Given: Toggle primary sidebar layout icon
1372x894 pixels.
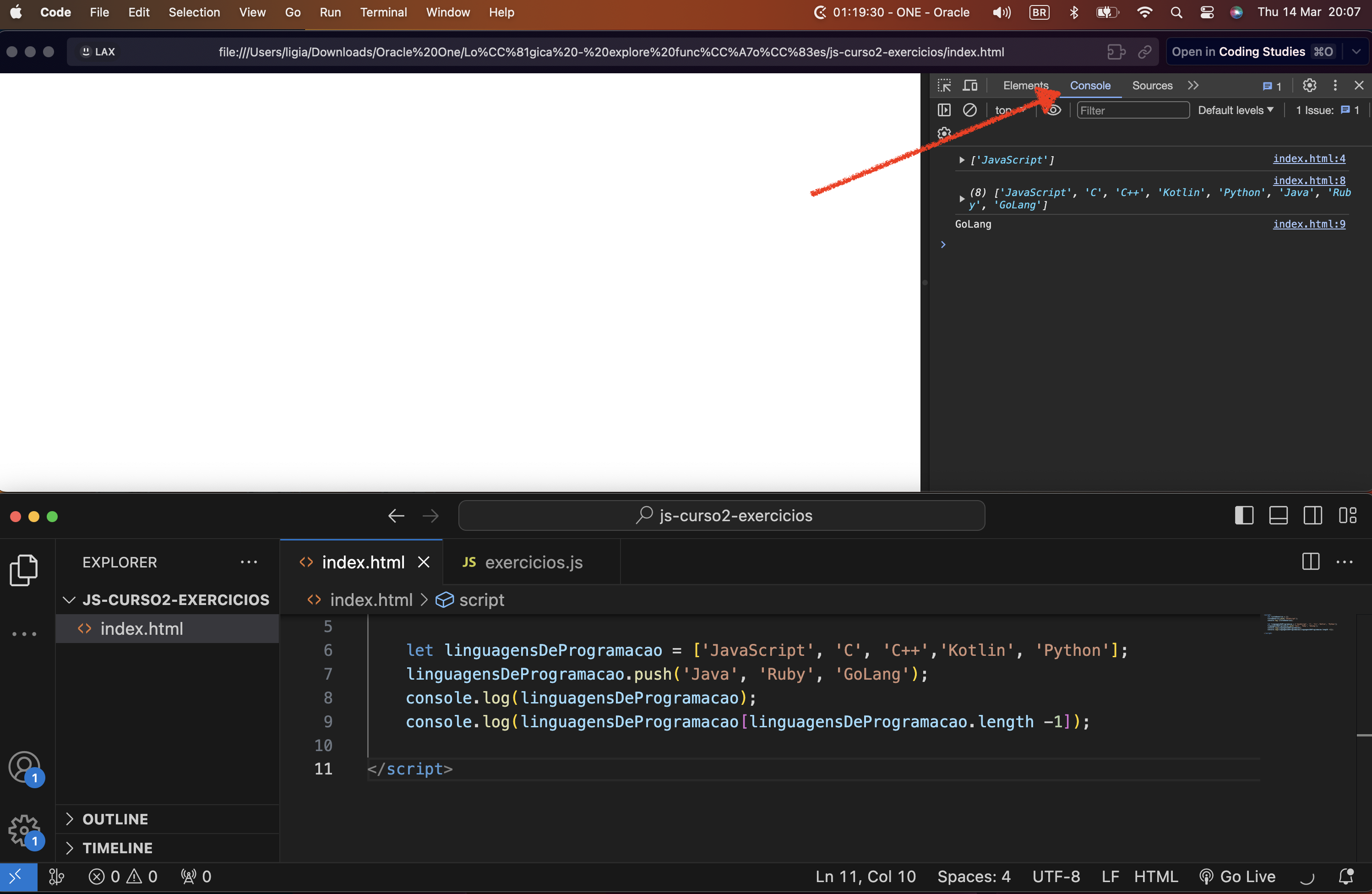Looking at the screenshot, I should pos(1244,515).
